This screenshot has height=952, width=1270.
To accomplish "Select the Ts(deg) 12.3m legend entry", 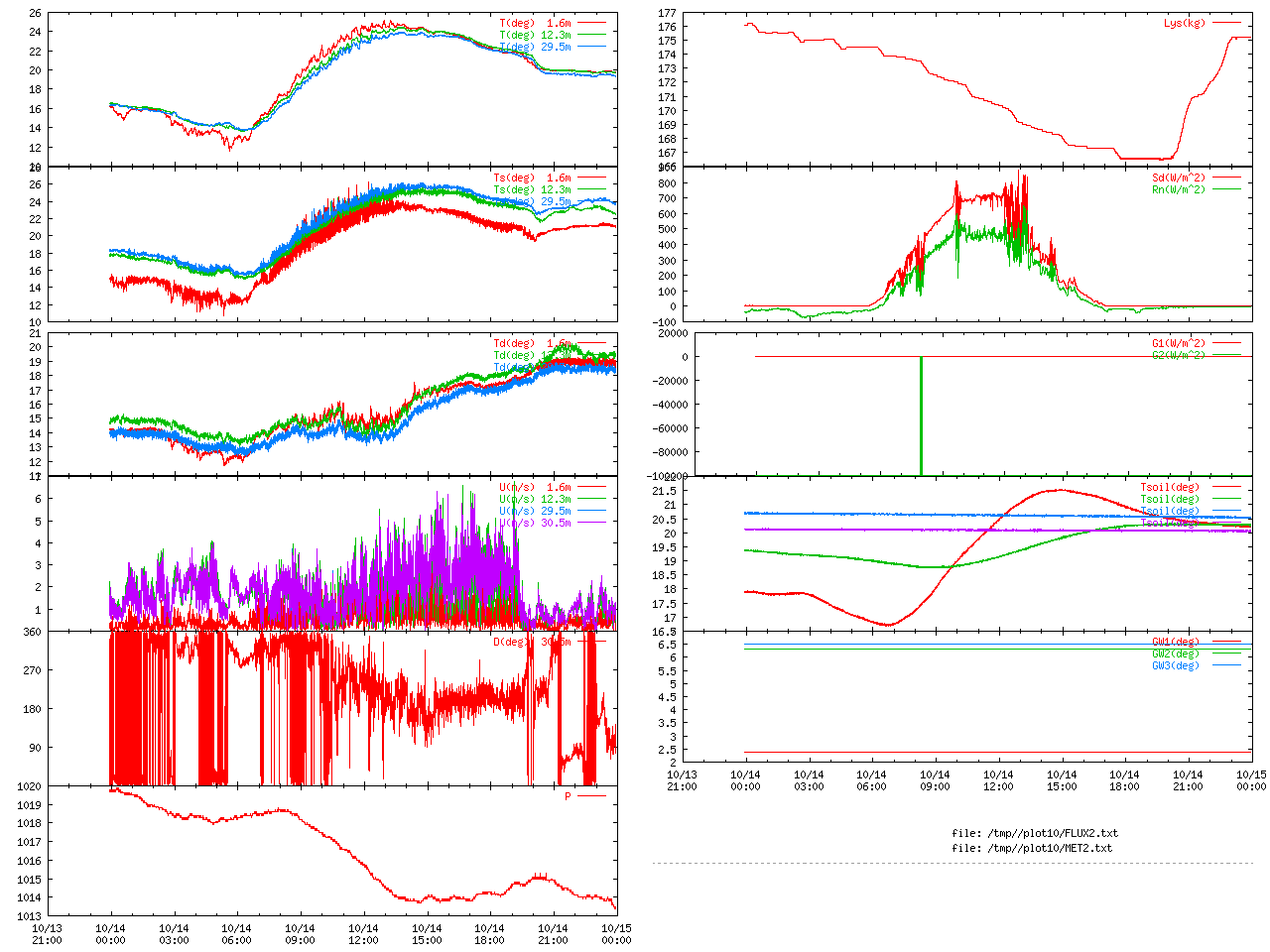I will coord(533,190).
